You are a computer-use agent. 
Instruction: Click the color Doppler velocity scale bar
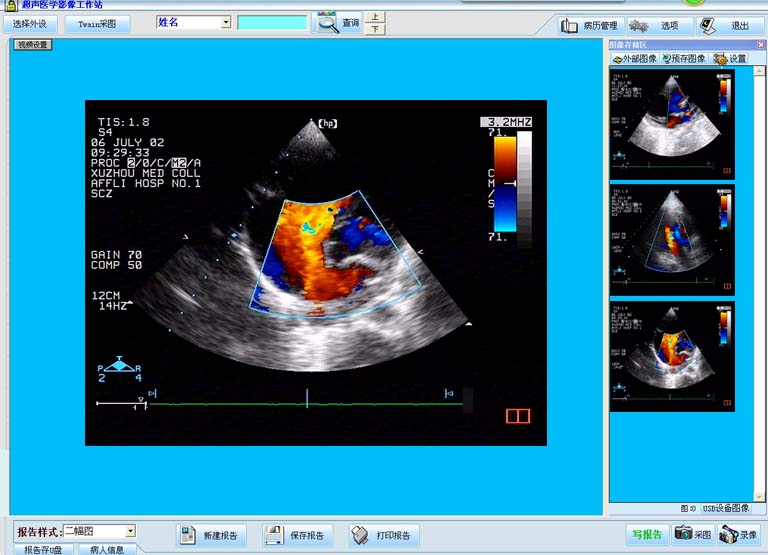[505, 184]
